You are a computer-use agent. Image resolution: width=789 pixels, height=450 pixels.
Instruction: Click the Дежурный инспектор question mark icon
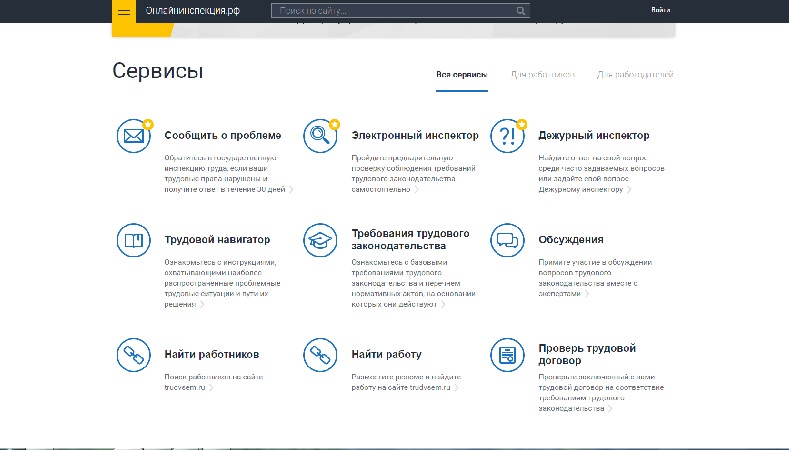(x=507, y=136)
